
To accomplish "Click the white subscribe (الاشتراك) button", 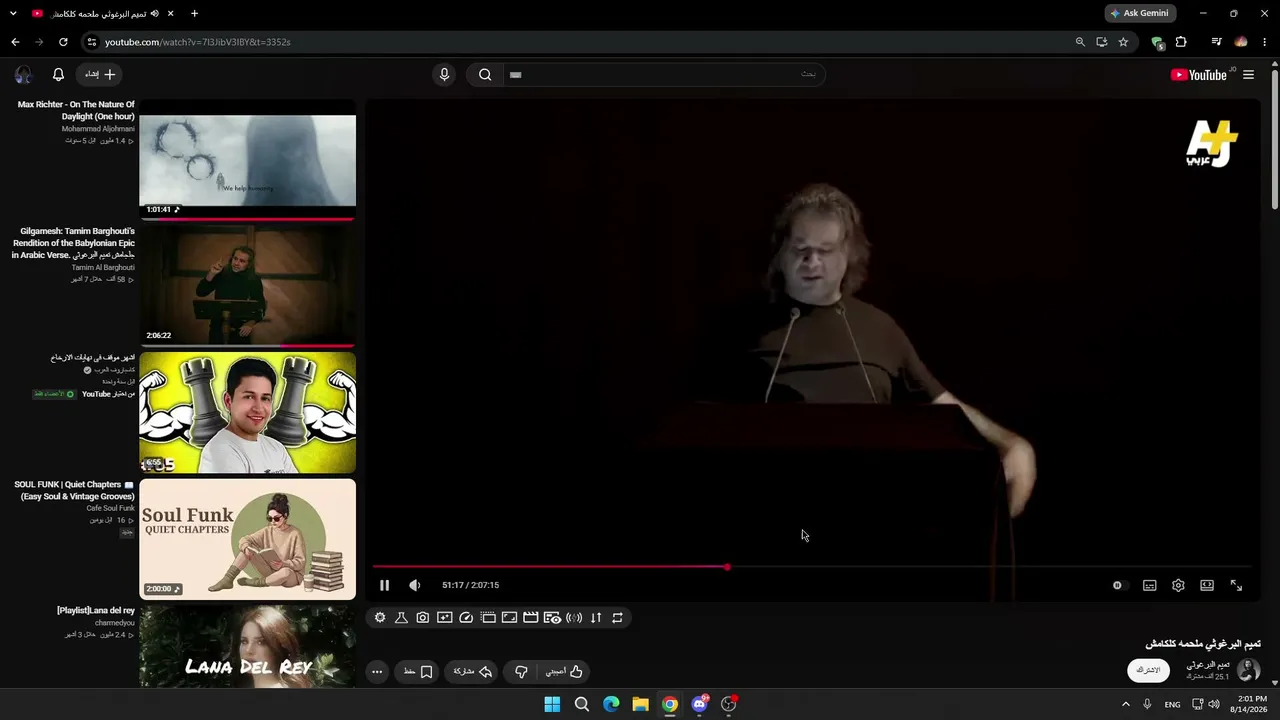I will pos(1148,670).
